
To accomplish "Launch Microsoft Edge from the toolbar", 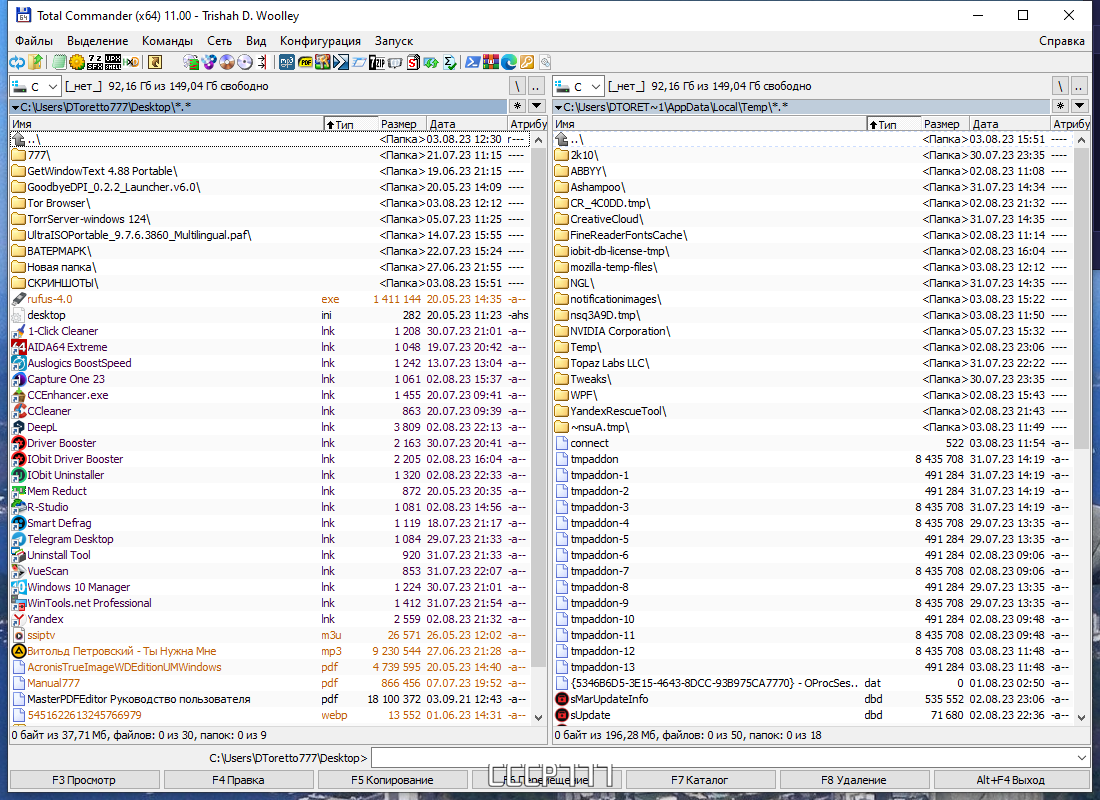I will coord(509,62).
